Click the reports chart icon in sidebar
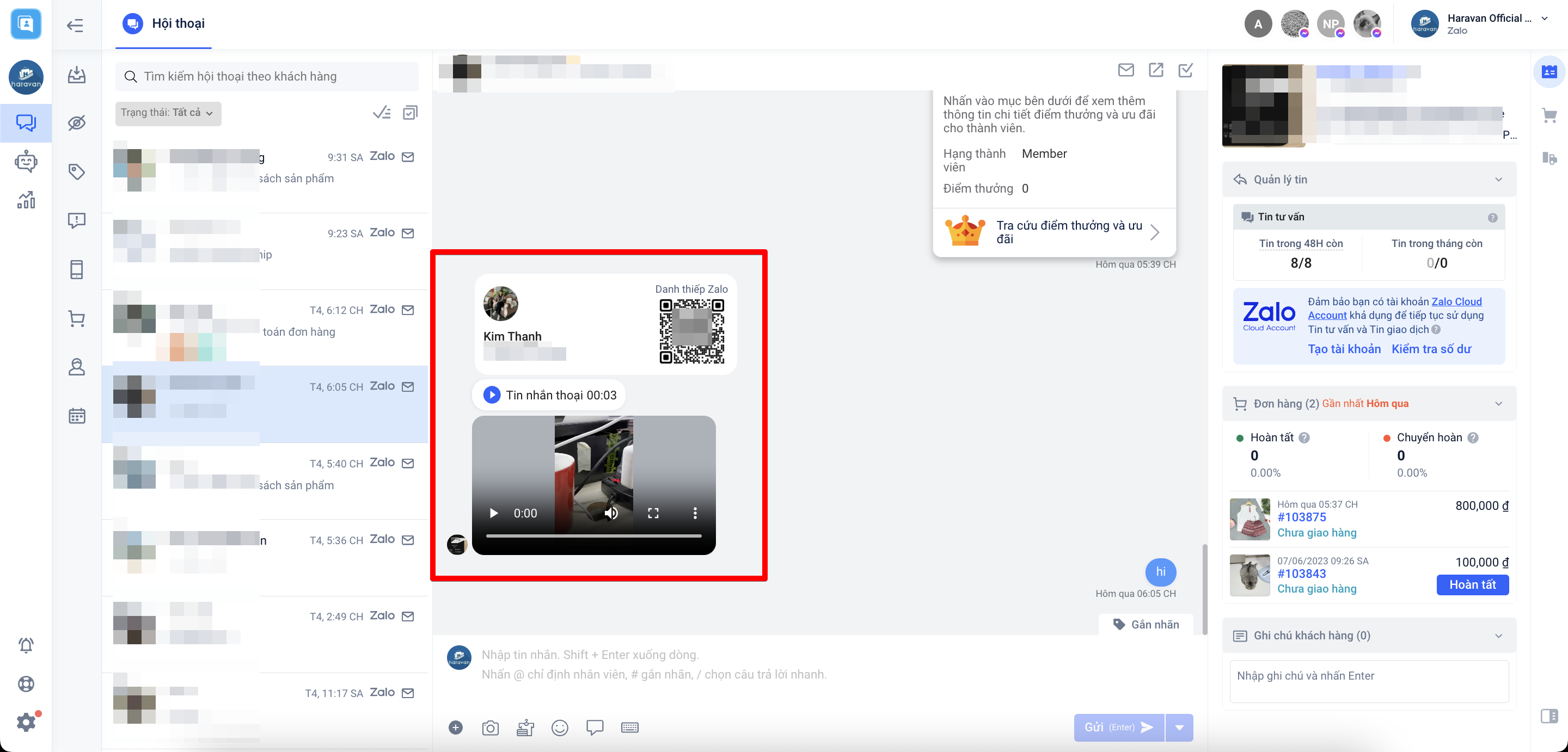Viewport: 1568px width, 752px height. (x=26, y=200)
